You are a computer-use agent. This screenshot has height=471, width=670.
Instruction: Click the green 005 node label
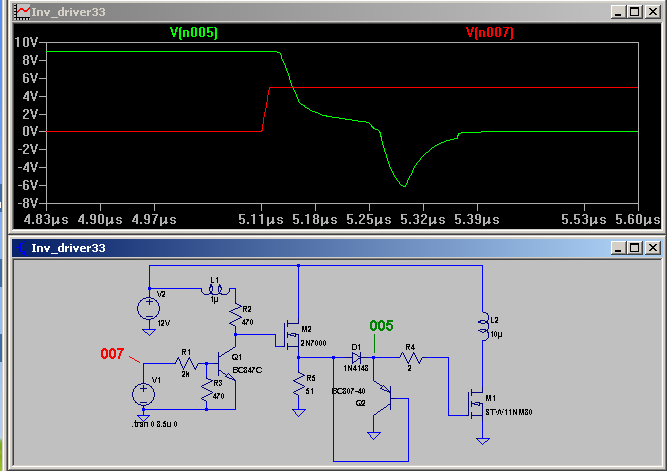point(382,326)
